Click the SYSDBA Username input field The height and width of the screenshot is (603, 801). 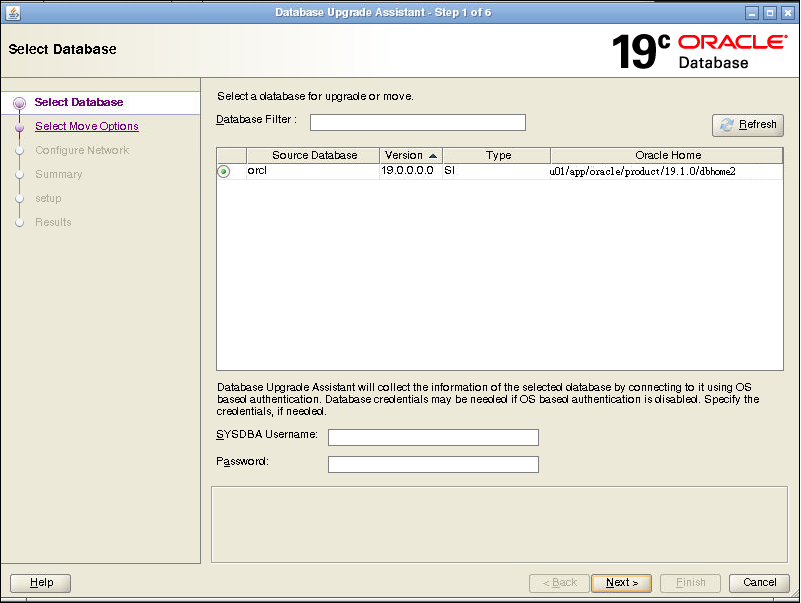click(433, 437)
